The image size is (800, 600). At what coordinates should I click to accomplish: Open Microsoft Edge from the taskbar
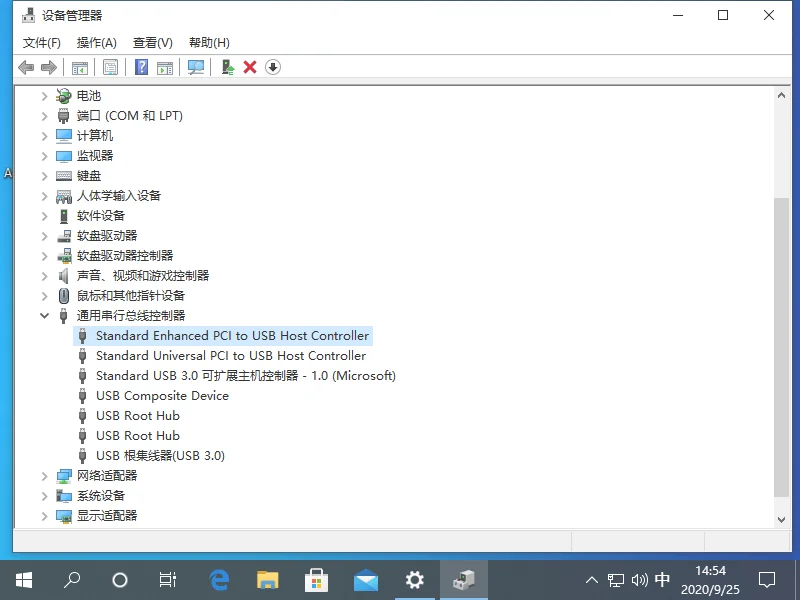click(219, 580)
